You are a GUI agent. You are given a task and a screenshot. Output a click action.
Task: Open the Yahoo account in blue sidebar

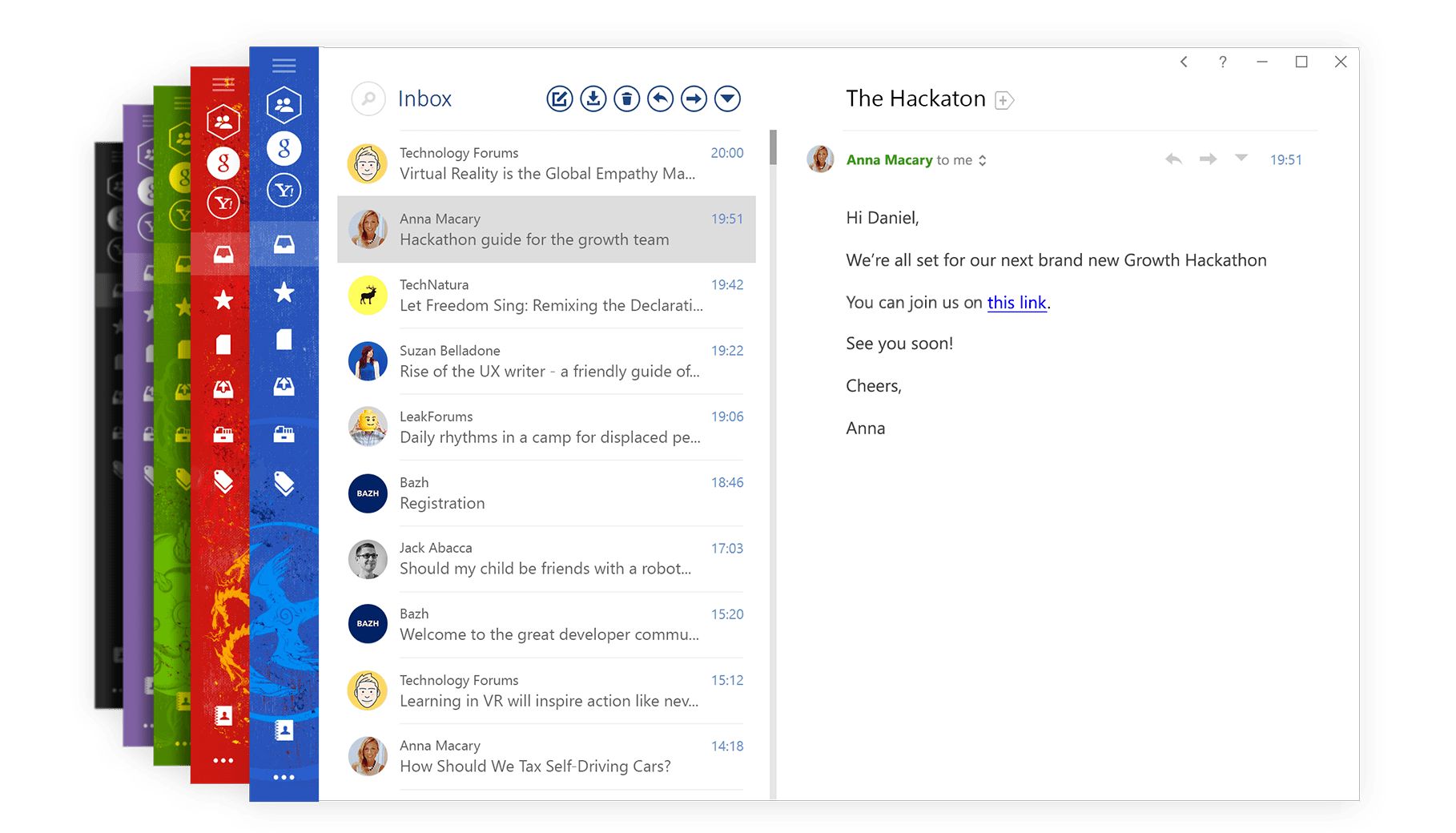tap(284, 191)
